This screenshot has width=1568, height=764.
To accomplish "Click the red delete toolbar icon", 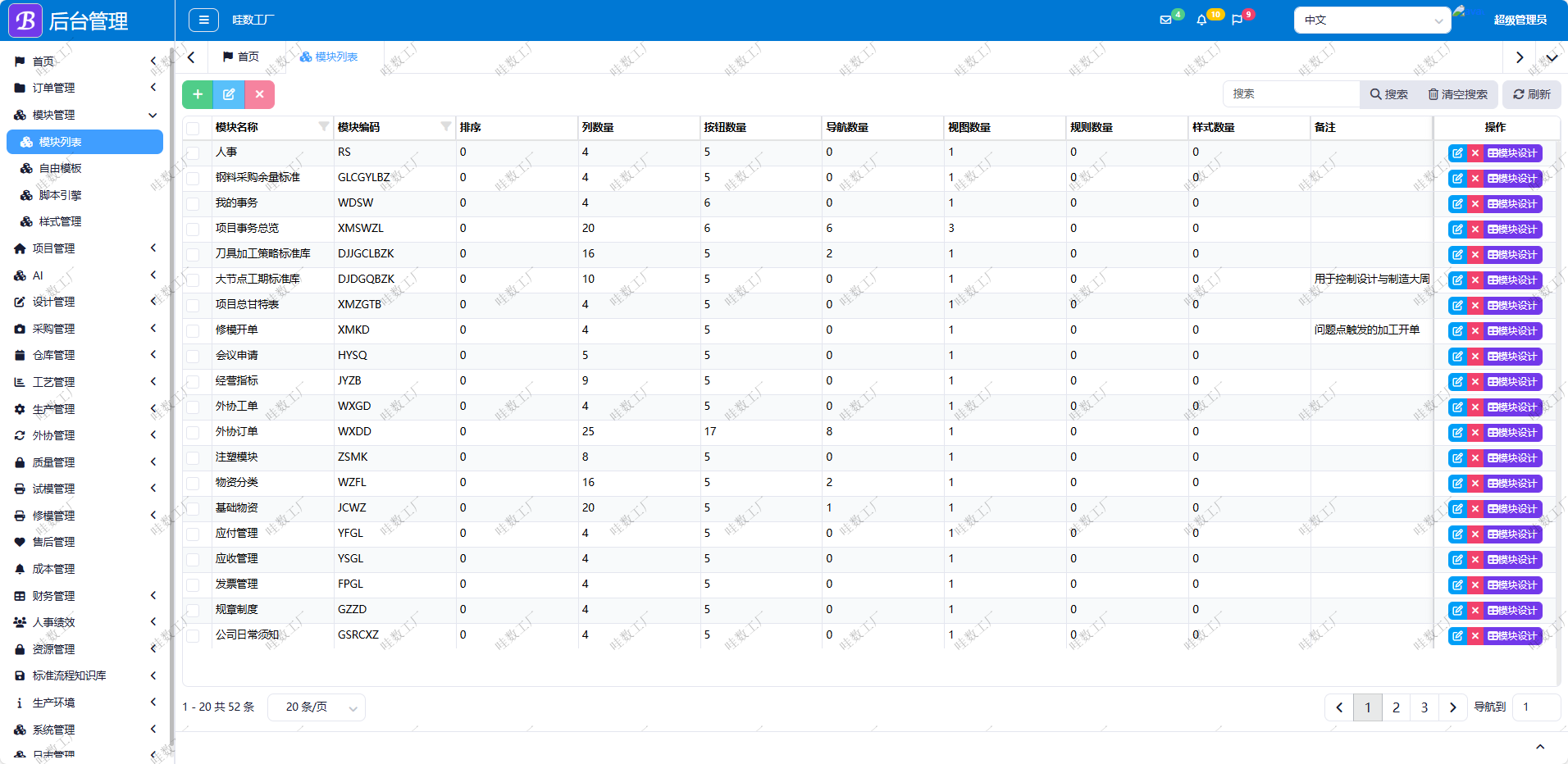I will tap(259, 94).
